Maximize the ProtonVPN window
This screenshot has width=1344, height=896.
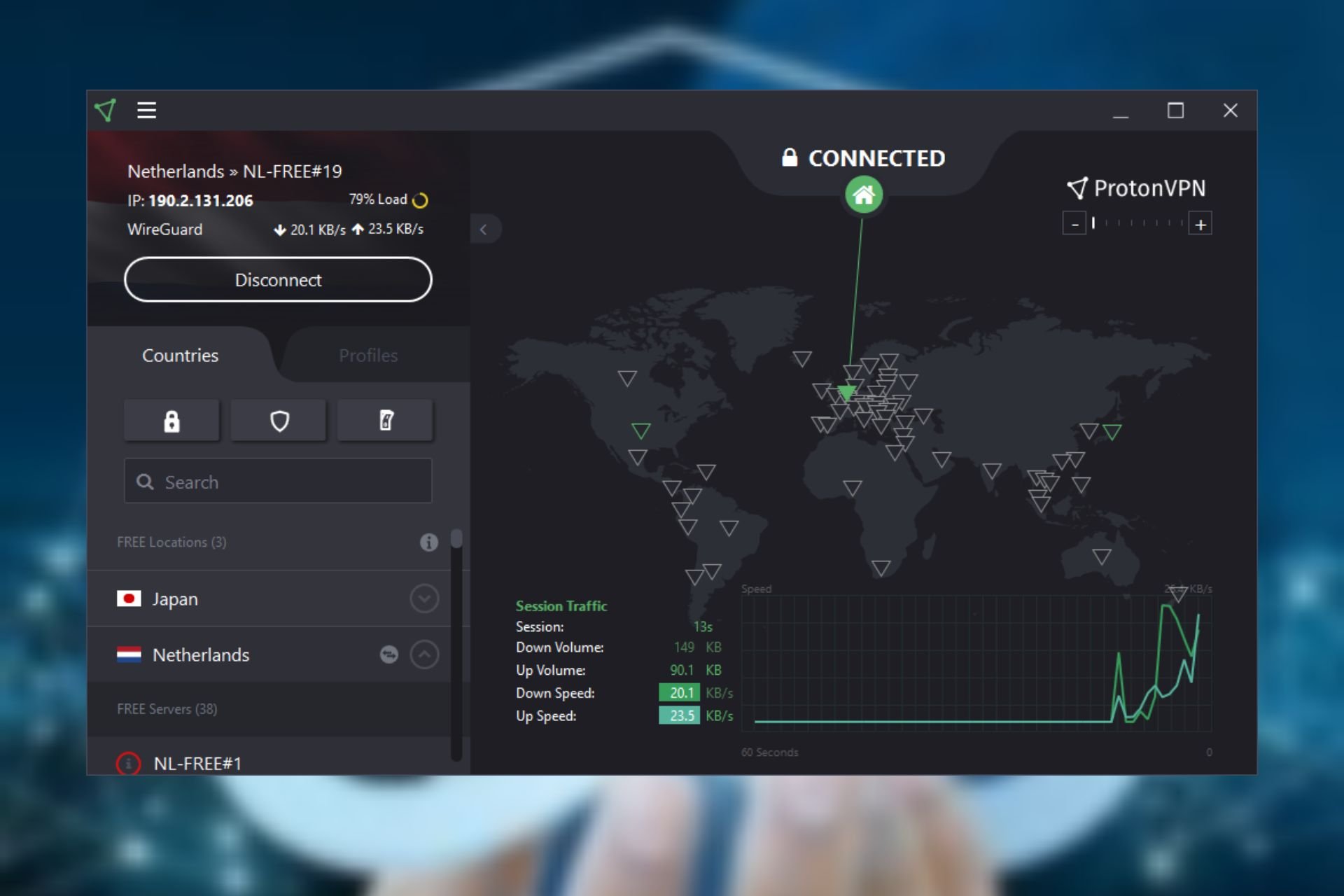coord(1175,111)
